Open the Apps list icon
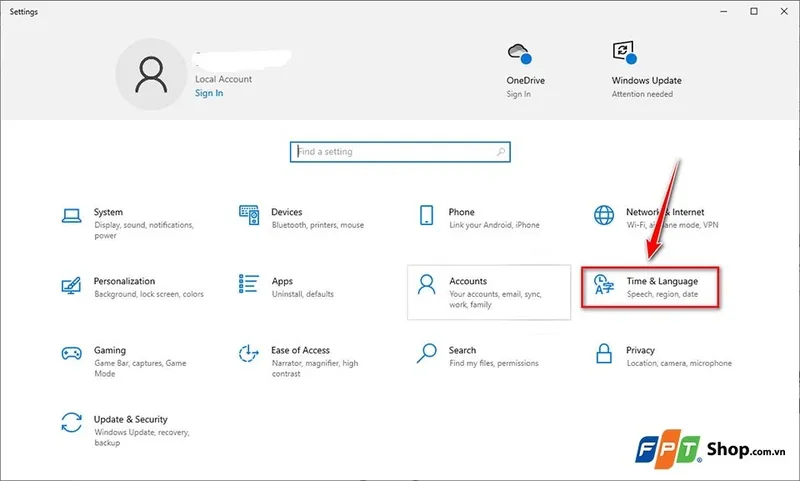 coord(249,285)
